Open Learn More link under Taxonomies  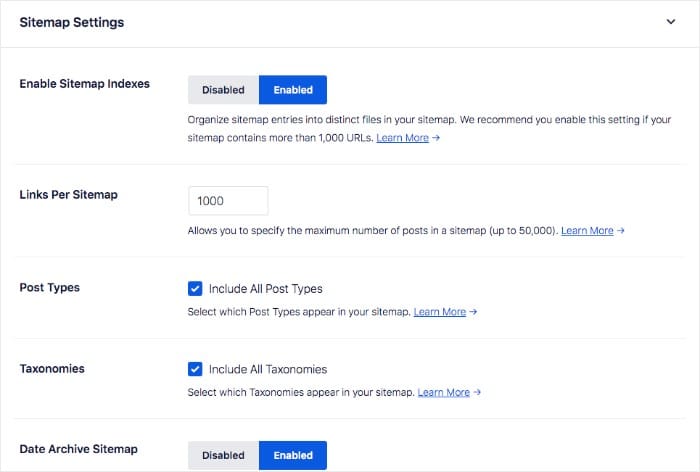click(444, 392)
